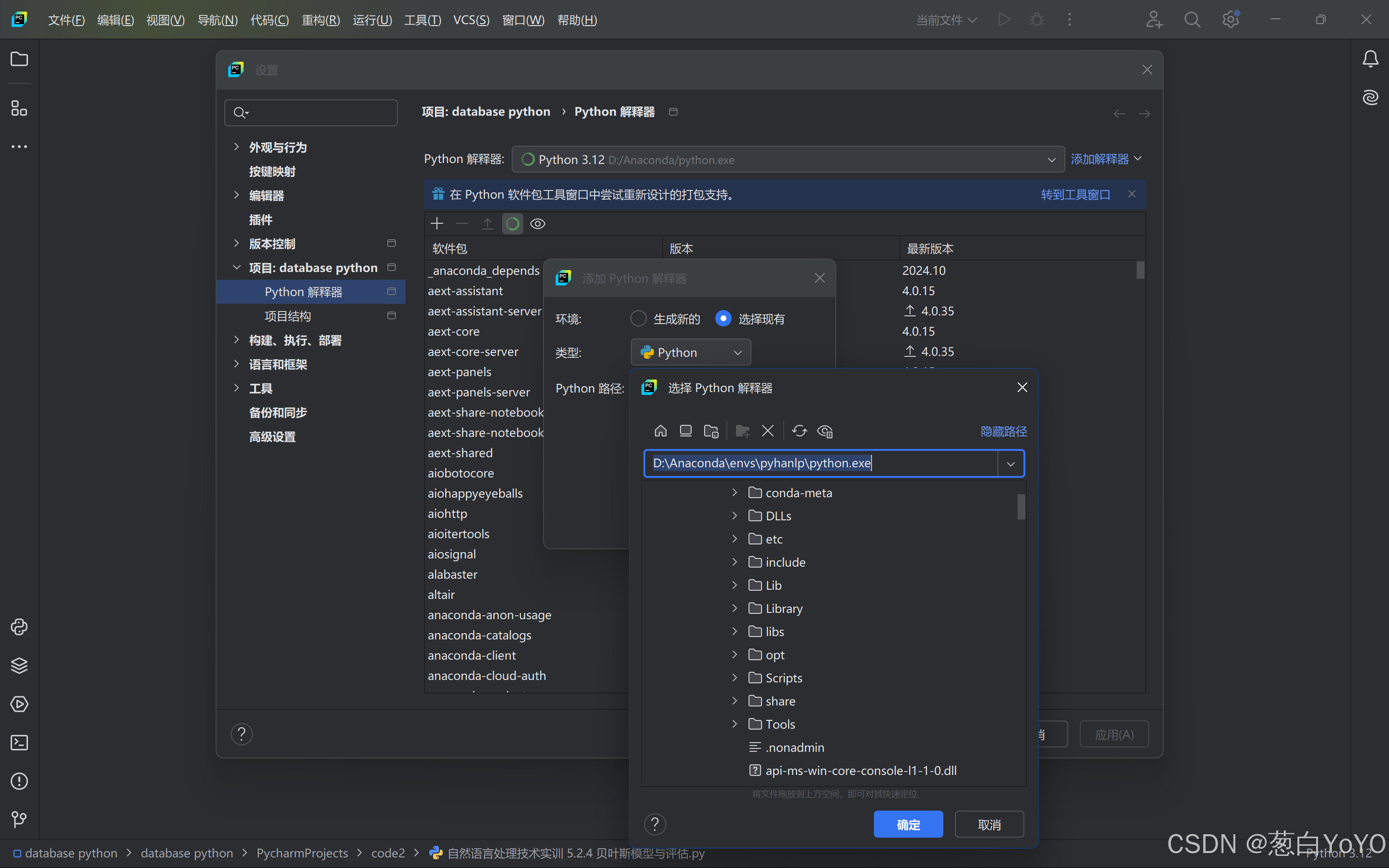This screenshot has height=868, width=1389.
Task: Open the Python Console icon in left sidebar
Action: coord(19,627)
